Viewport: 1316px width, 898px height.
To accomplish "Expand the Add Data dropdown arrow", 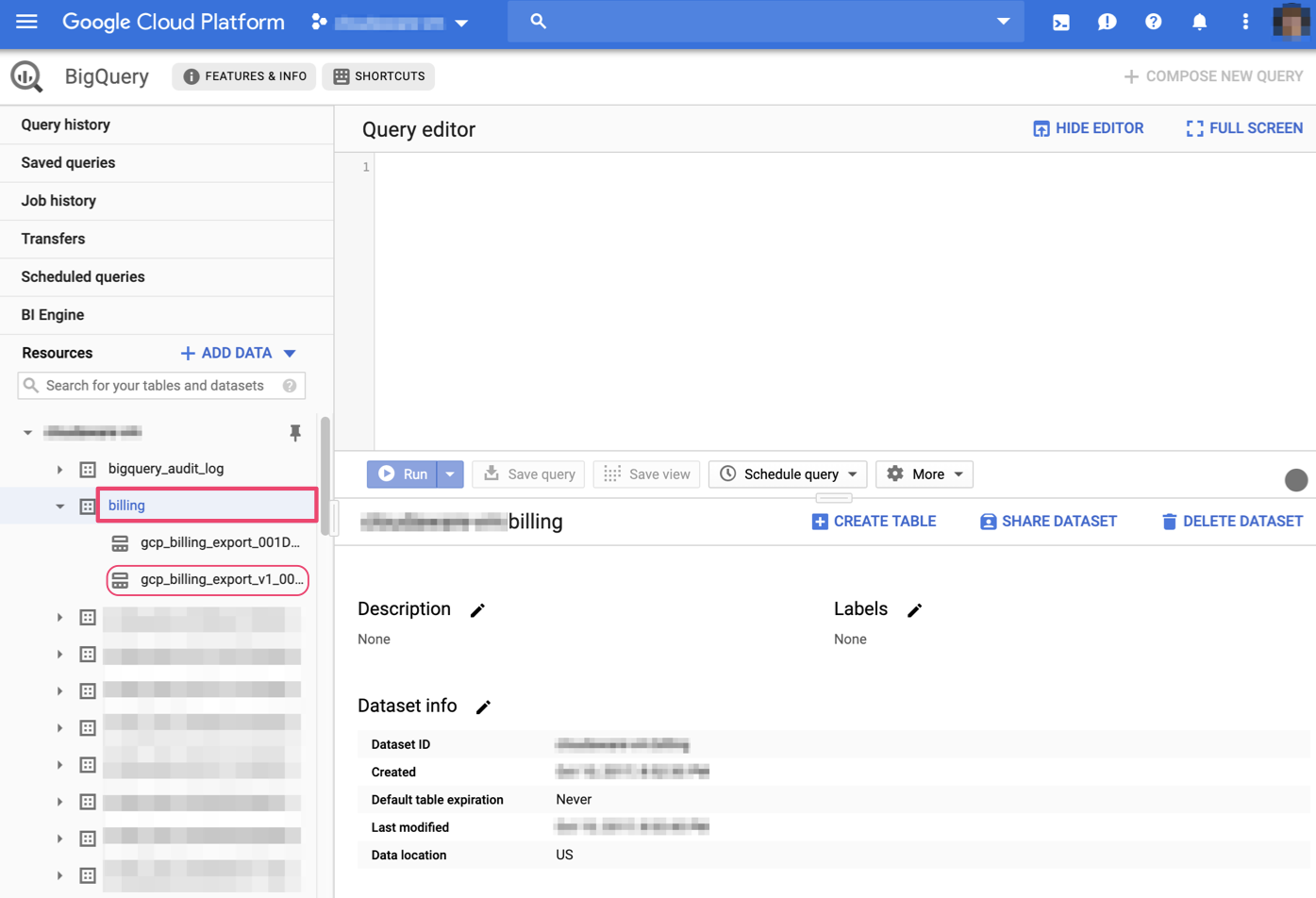I will click(x=290, y=354).
